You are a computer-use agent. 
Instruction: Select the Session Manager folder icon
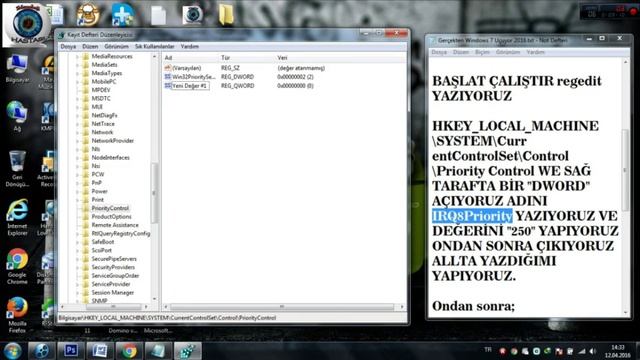click(x=86, y=293)
